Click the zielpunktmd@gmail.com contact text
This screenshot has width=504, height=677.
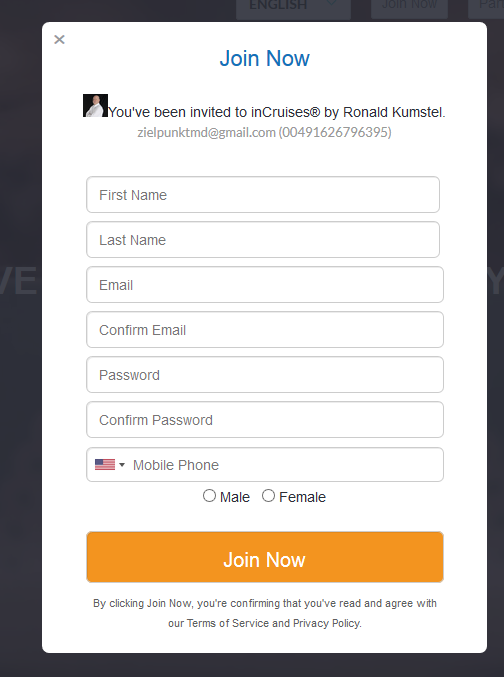206,132
